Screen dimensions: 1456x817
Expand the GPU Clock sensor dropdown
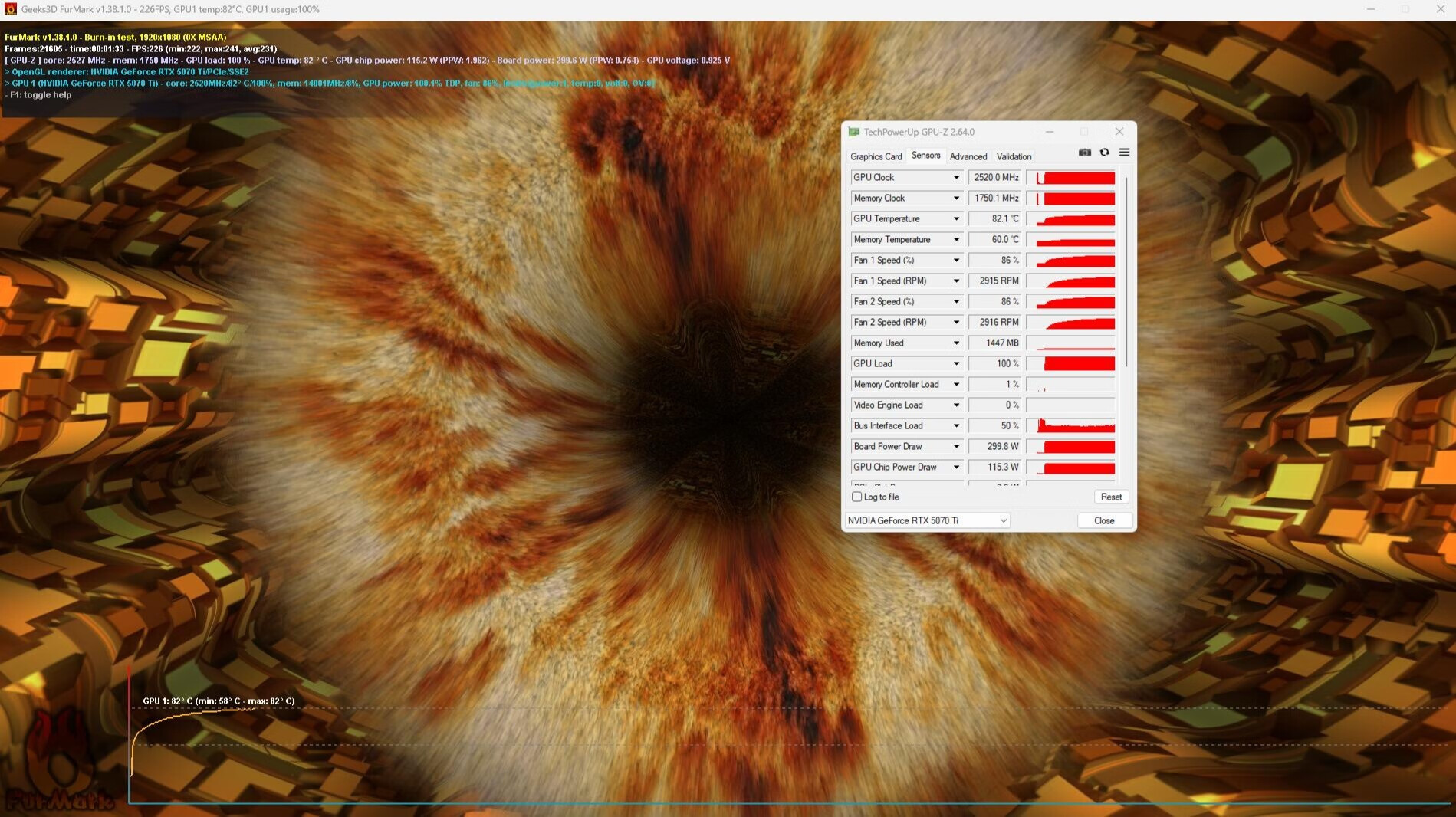coord(956,177)
